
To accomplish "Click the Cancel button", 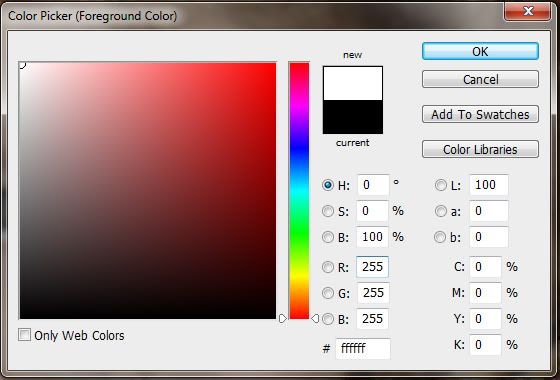I will point(480,79).
